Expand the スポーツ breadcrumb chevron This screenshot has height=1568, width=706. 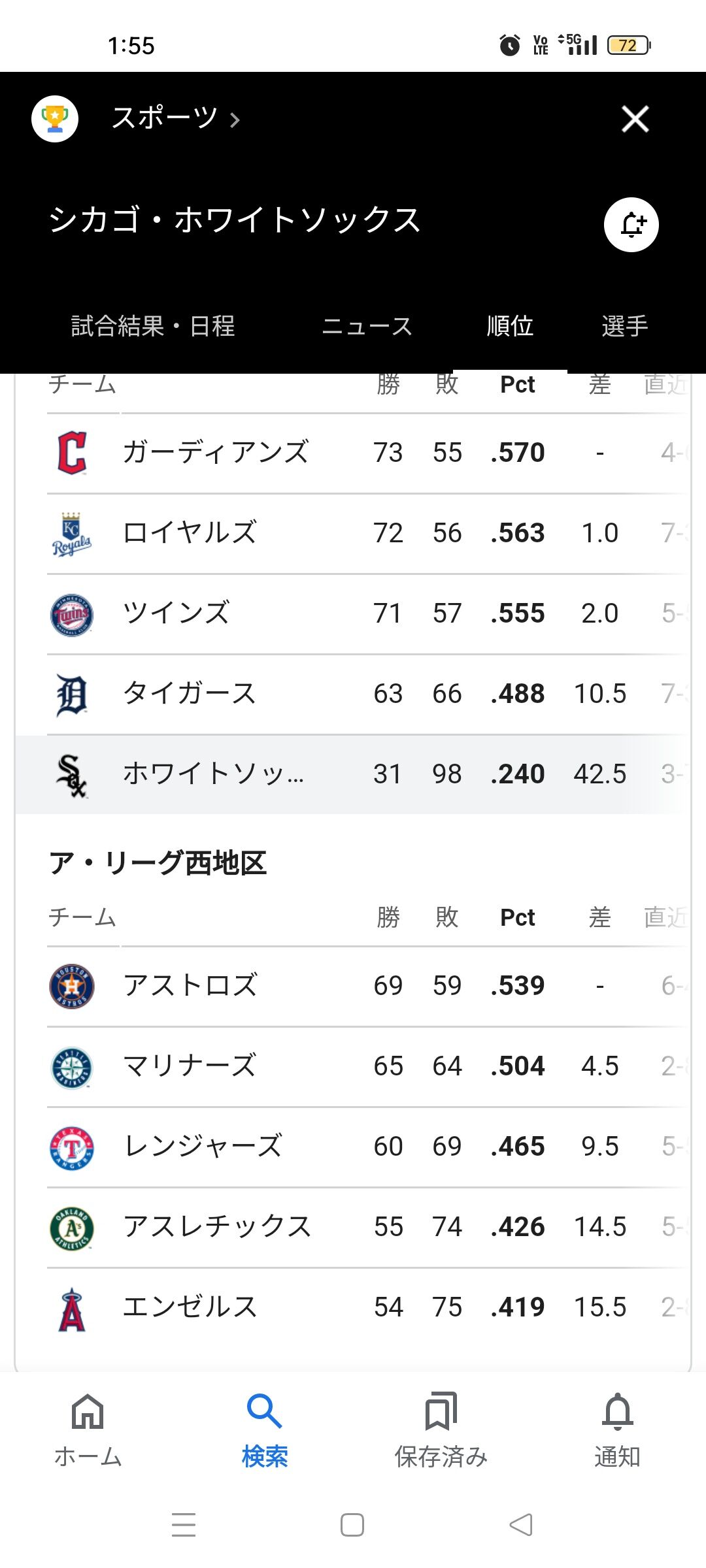click(x=235, y=120)
